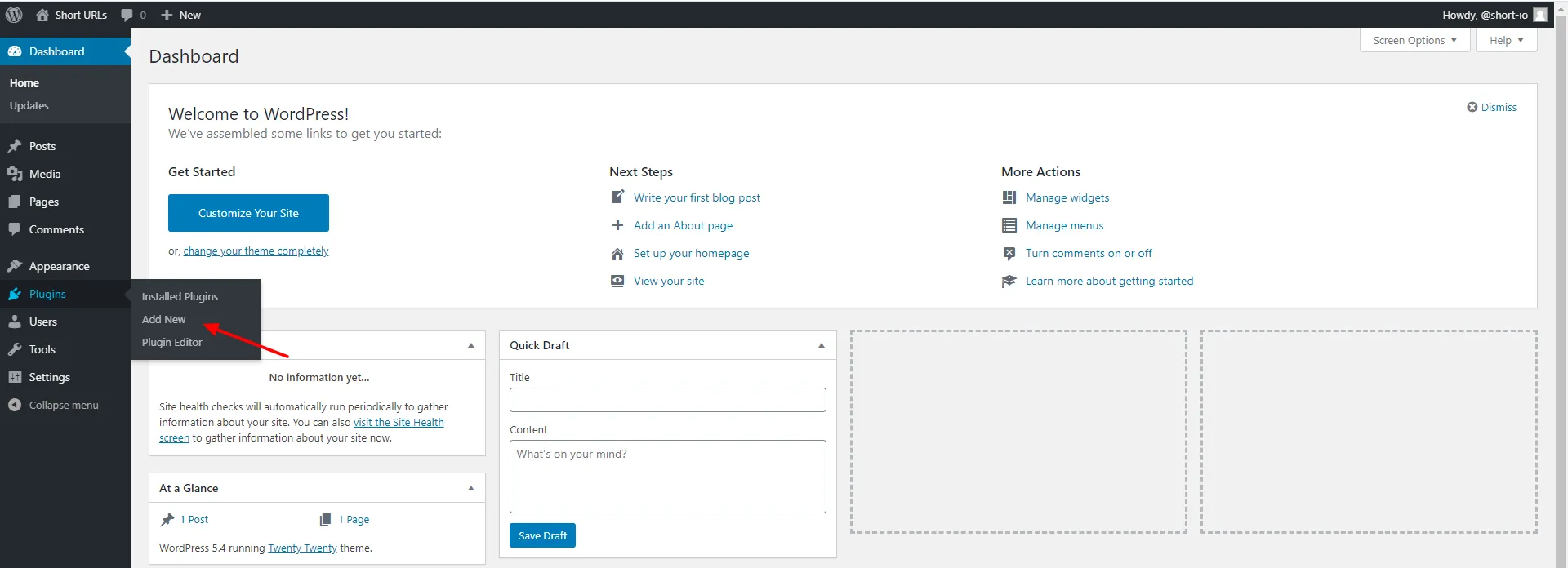Click Customize Your Site button
This screenshot has width=1568, height=568.
point(248,213)
